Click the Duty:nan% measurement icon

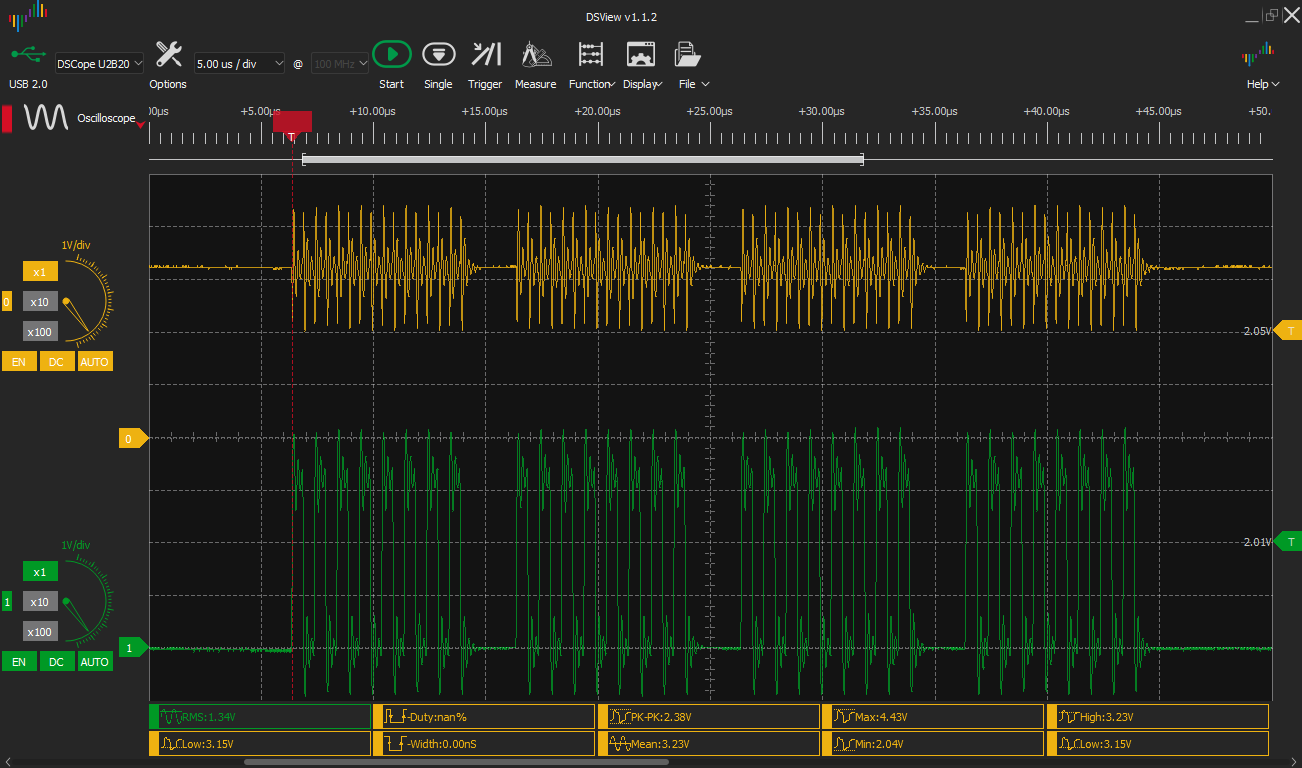tap(396, 717)
